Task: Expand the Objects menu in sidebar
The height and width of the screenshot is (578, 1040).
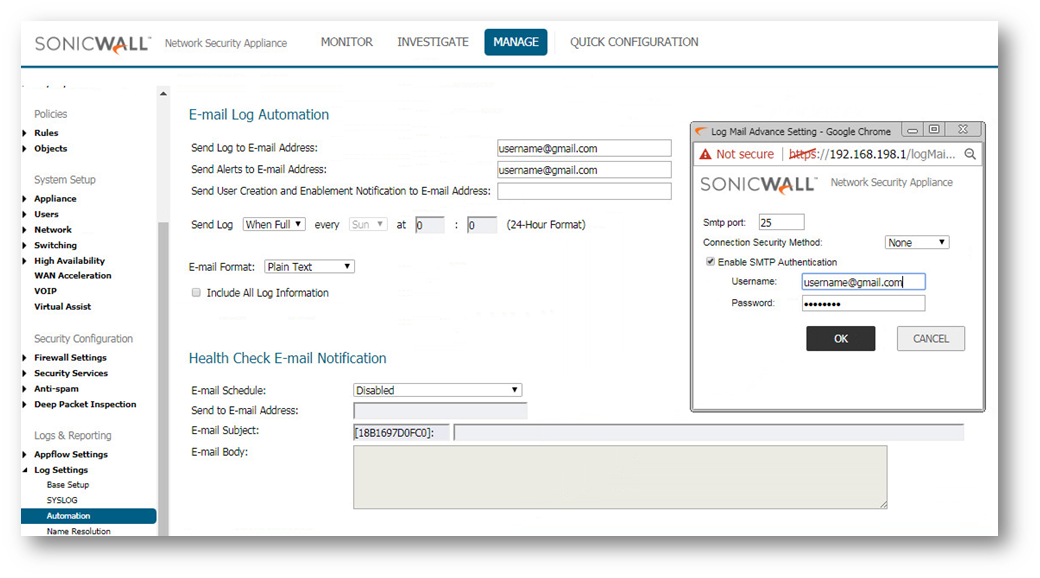Action: [x=50, y=149]
